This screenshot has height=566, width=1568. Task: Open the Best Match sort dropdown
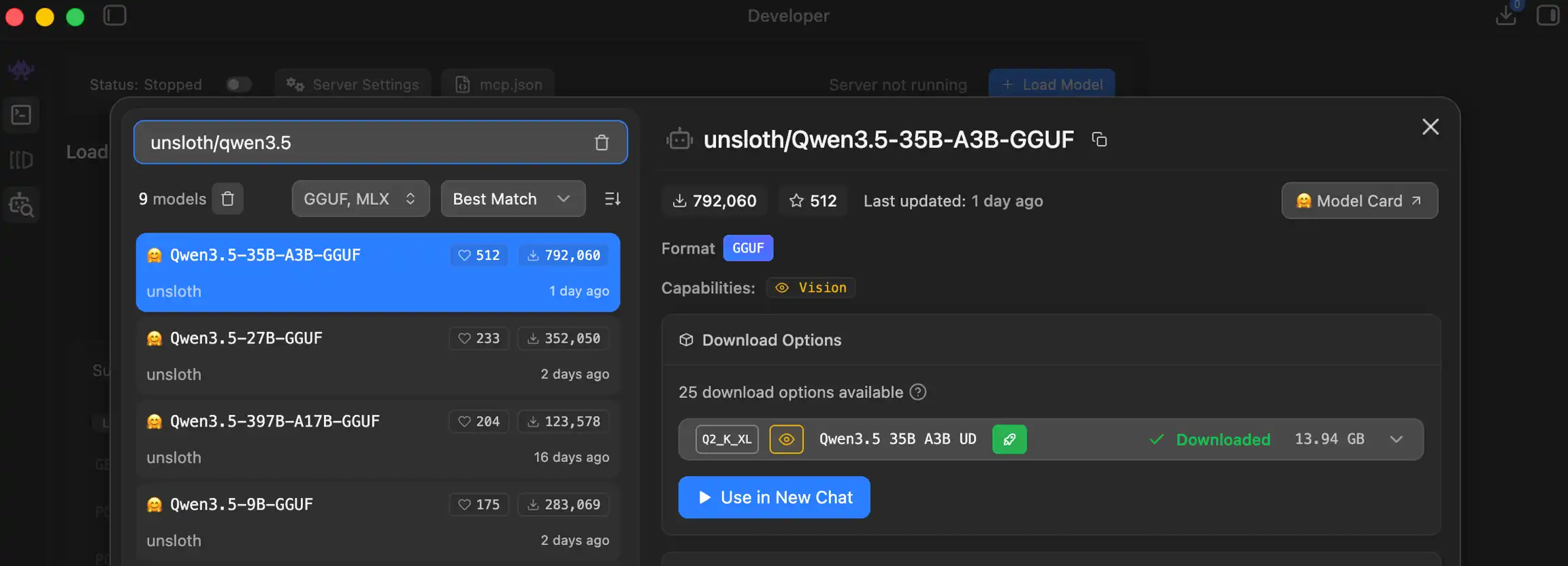coord(512,199)
